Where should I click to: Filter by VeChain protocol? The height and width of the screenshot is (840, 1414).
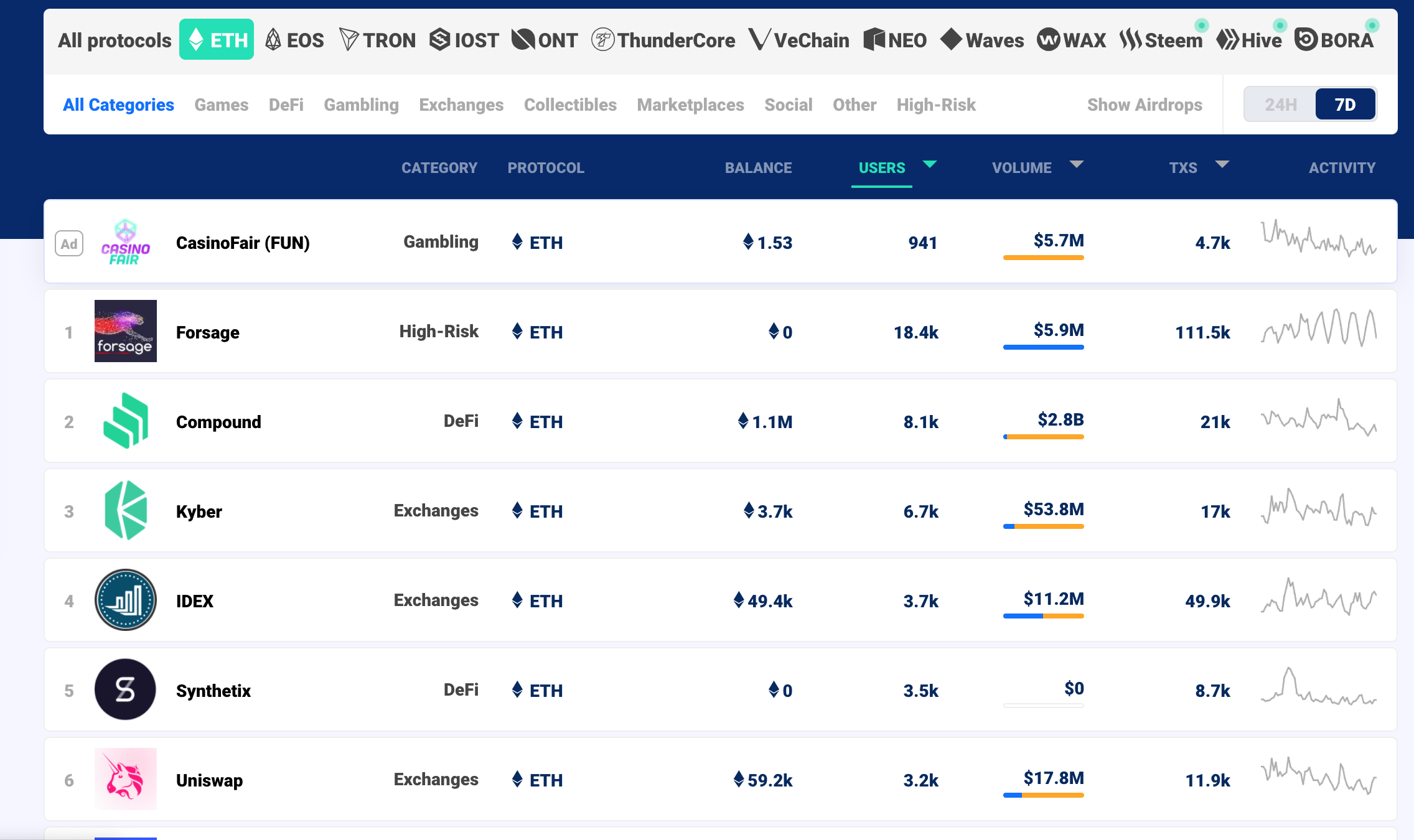tap(798, 40)
